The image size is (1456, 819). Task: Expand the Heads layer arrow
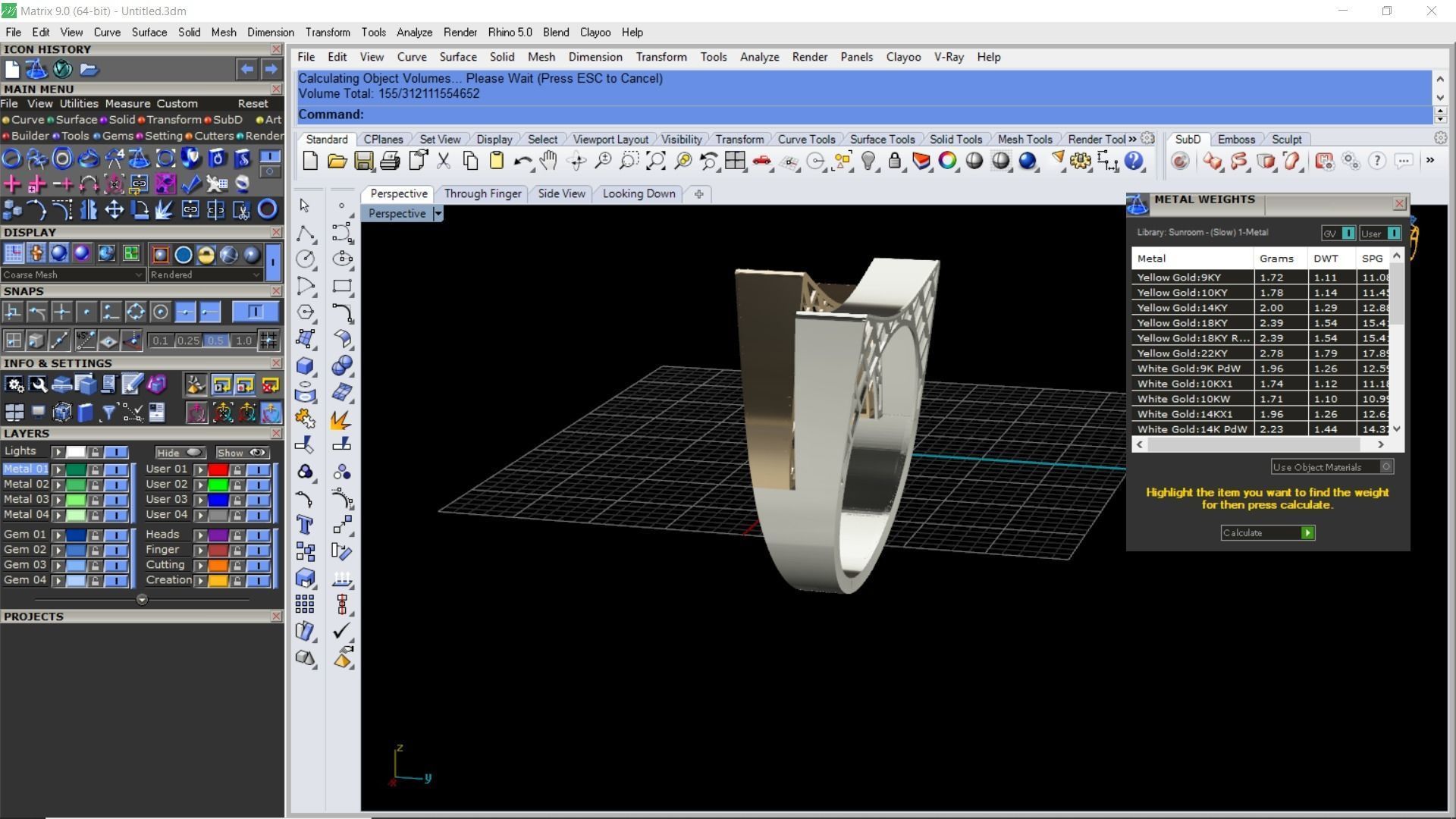[201, 535]
